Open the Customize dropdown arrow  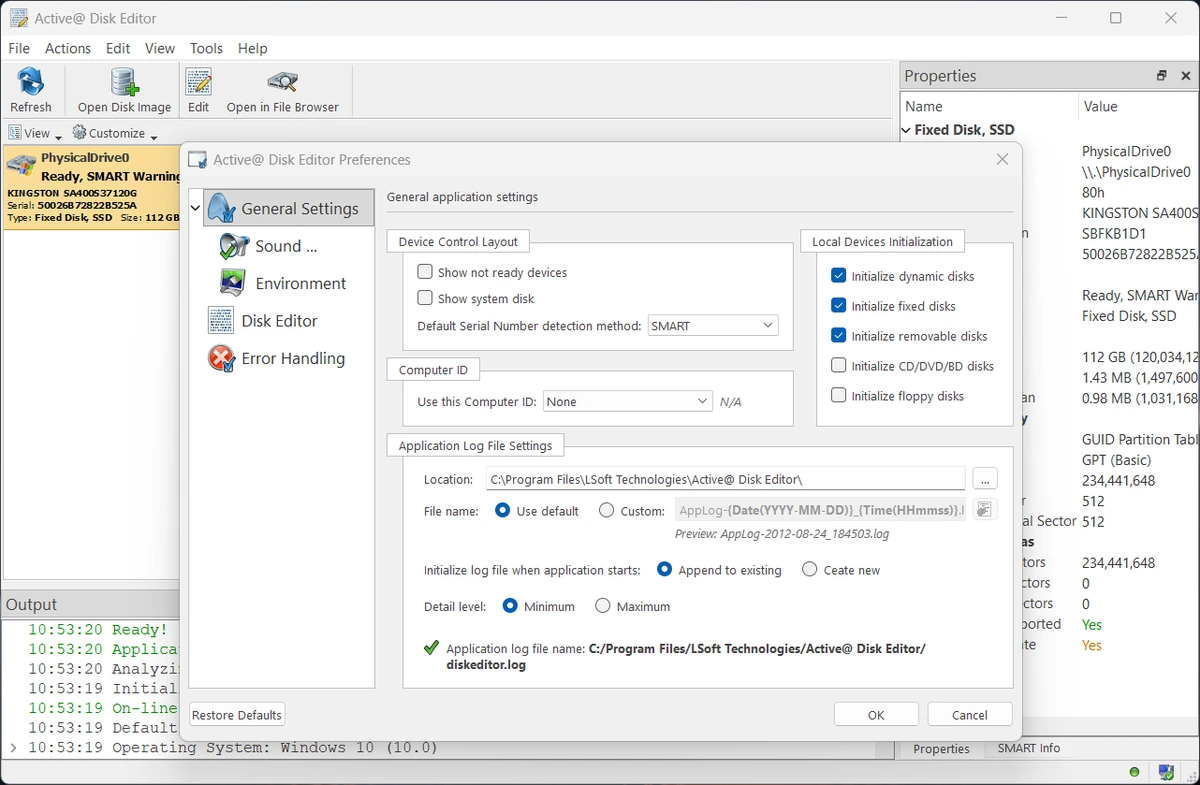[x=154, y=136]
